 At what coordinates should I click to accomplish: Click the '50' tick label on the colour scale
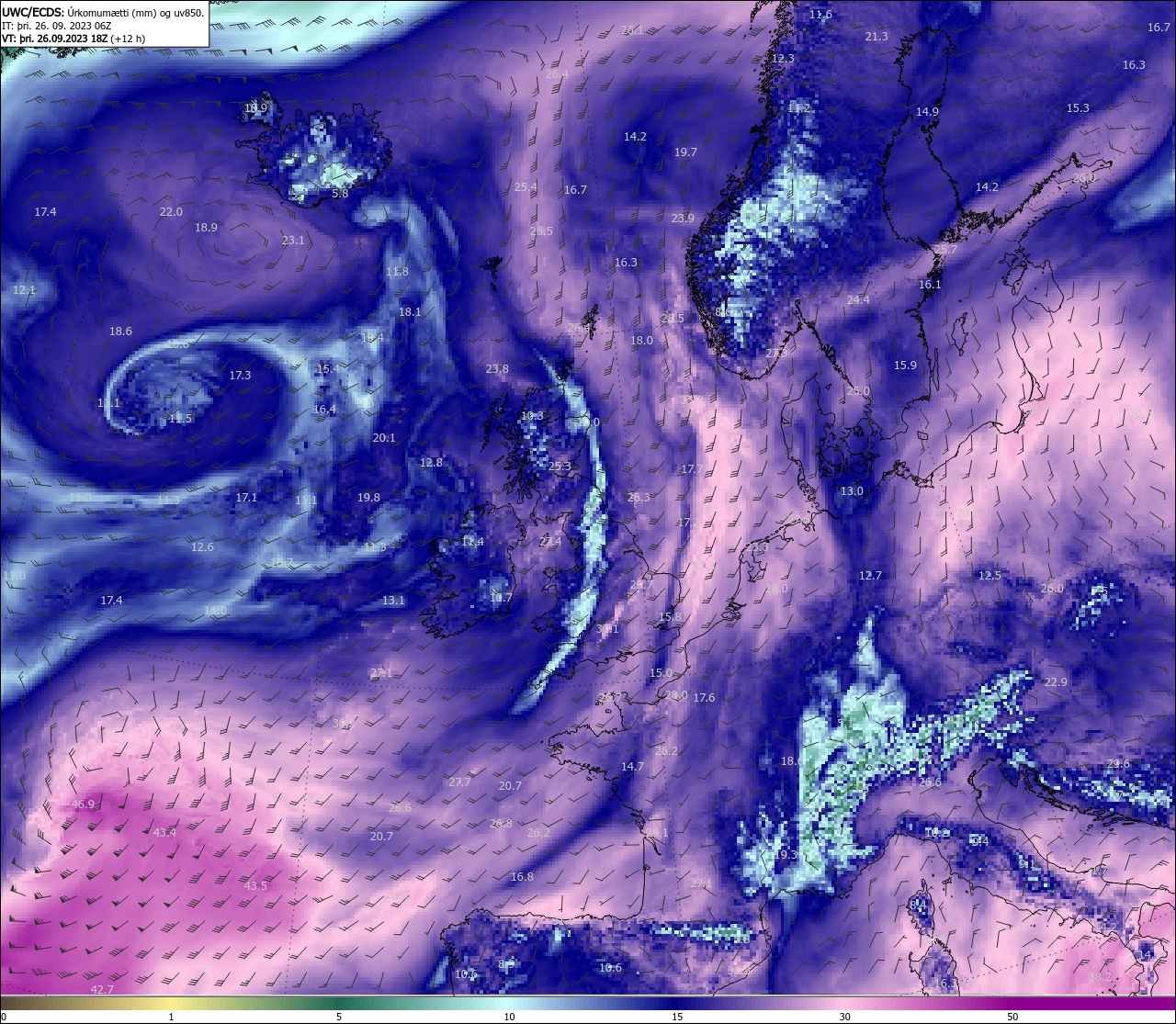pos(1012,1017)
